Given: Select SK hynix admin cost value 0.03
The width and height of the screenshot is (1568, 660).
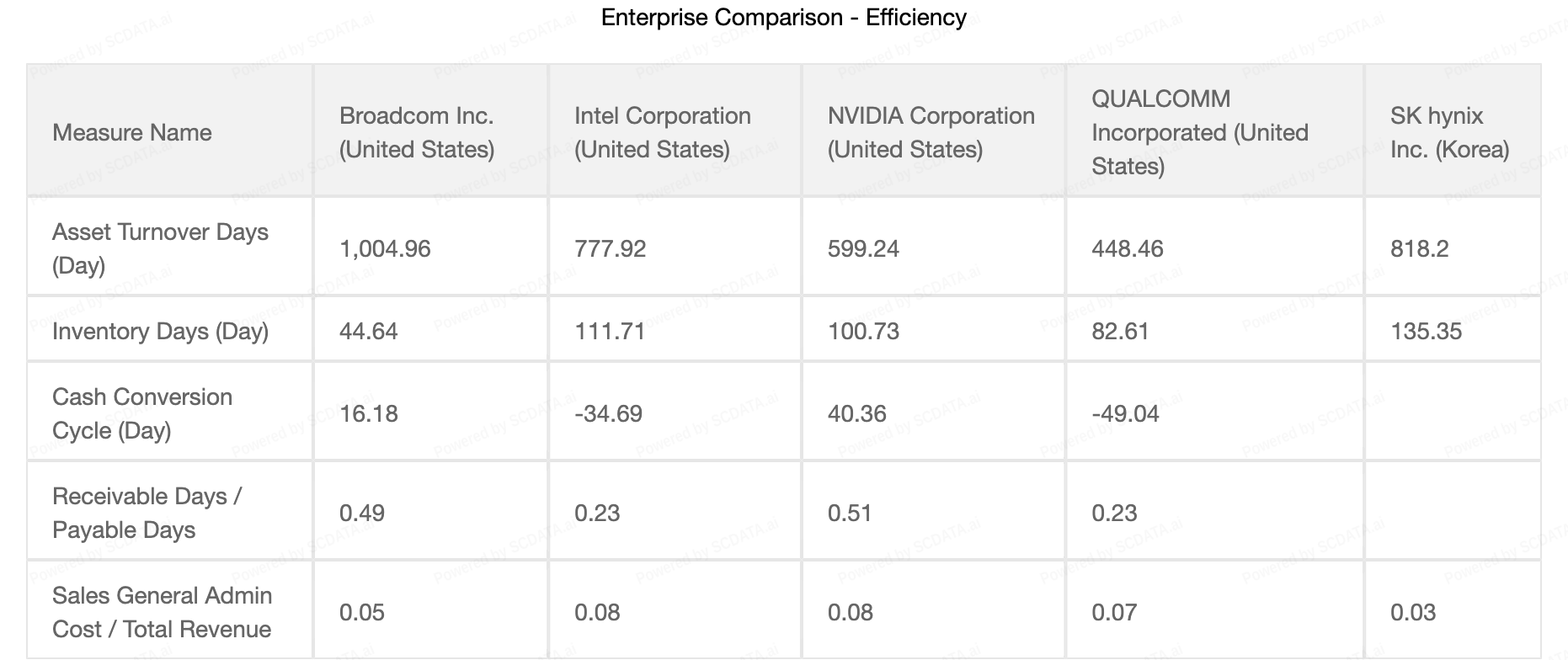Looking at the screenshot, I should [x=1412, y=612].
